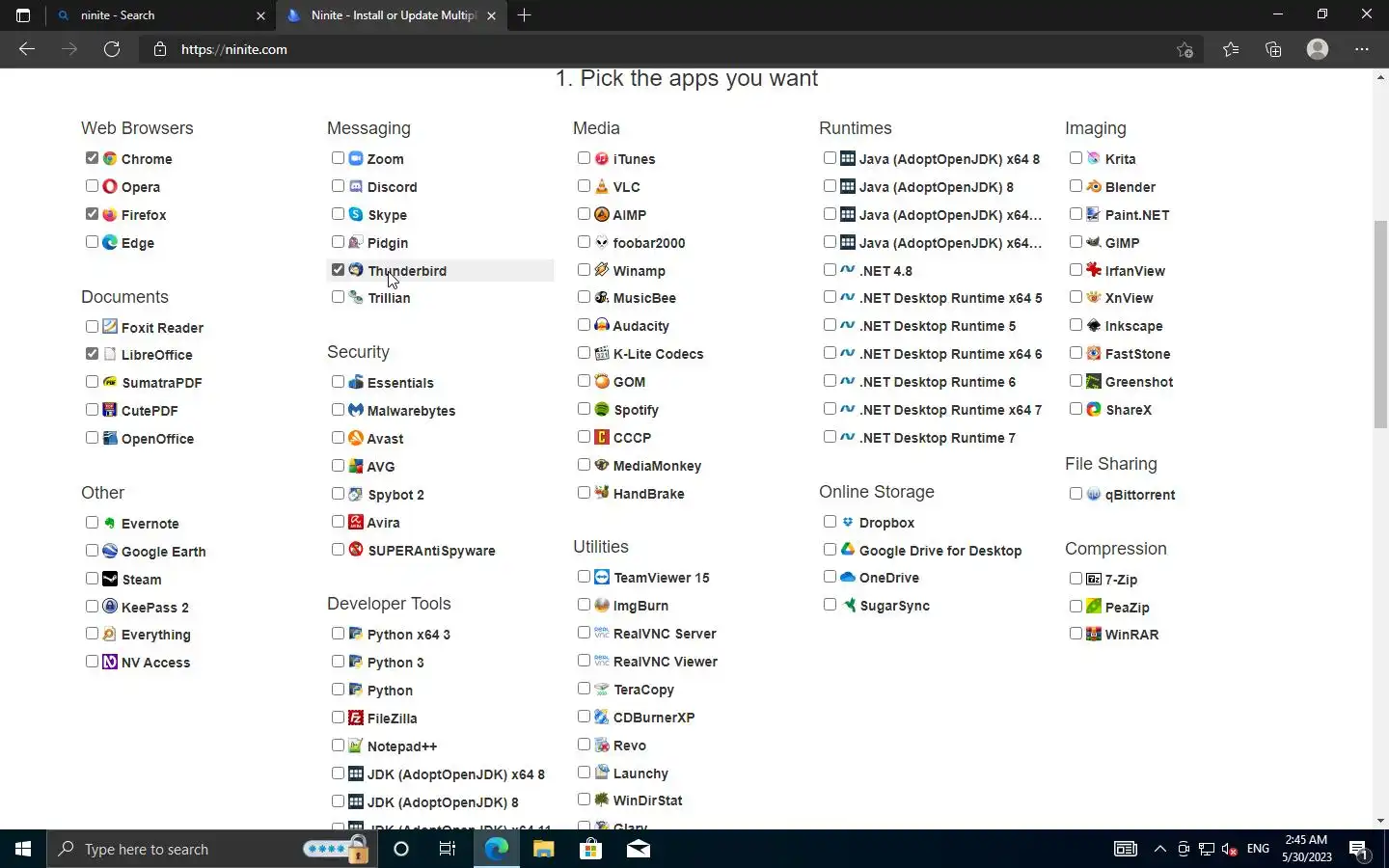Click the Krita app icon
1389x868 pixels.
(x=1094, y=158)
